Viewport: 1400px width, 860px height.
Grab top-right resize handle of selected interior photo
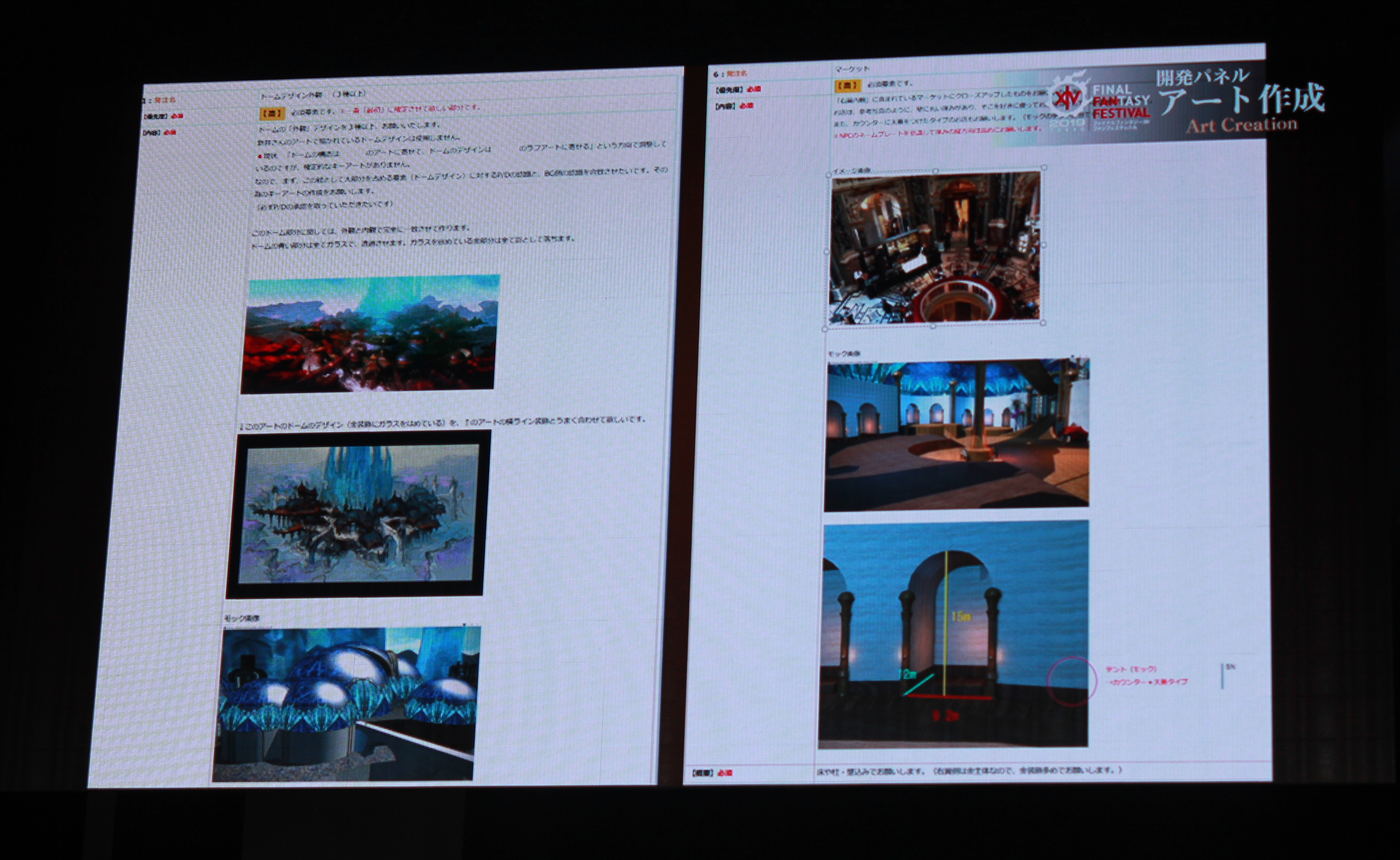(1044, 168)
